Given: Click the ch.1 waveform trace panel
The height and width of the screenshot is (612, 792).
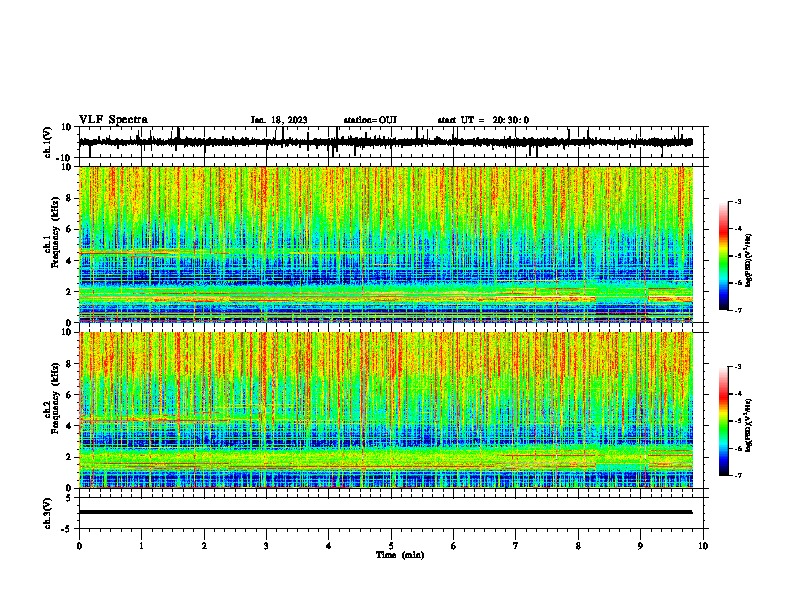Looking at the screenshot, I should 393,142.
